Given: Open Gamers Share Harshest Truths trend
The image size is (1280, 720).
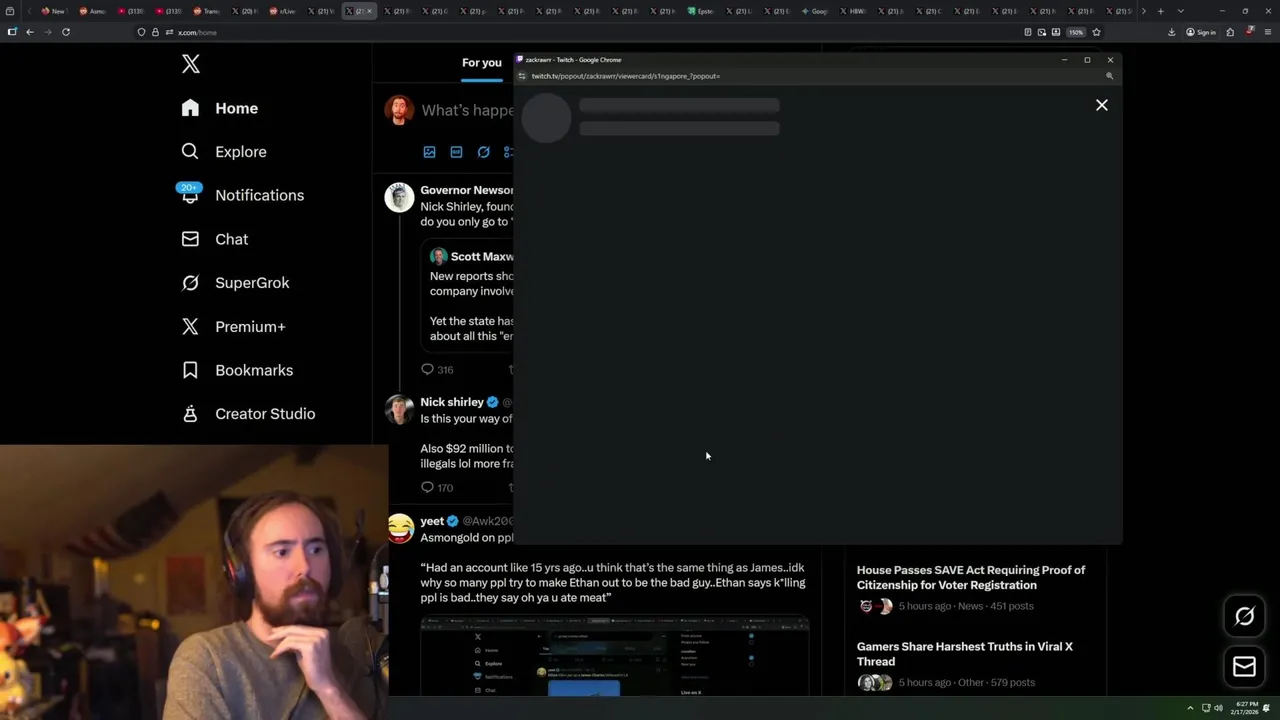Looking at the screenshot, I should point(964,654).
